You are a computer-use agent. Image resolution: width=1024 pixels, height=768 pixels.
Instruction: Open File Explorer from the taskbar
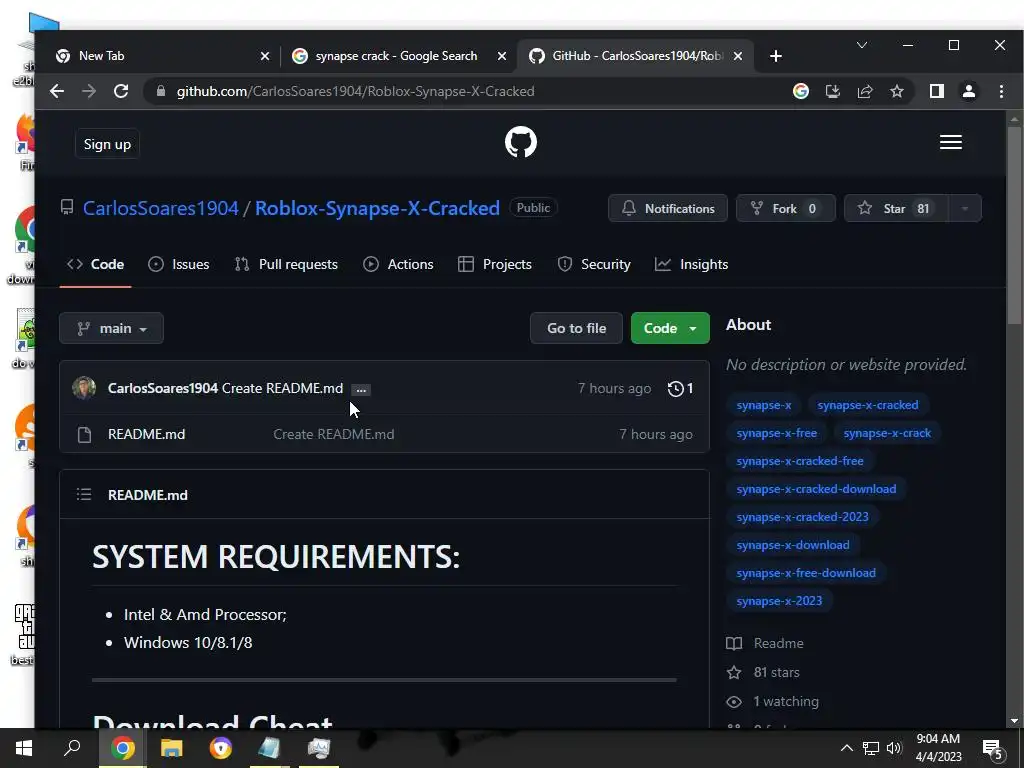click(171, 748)
